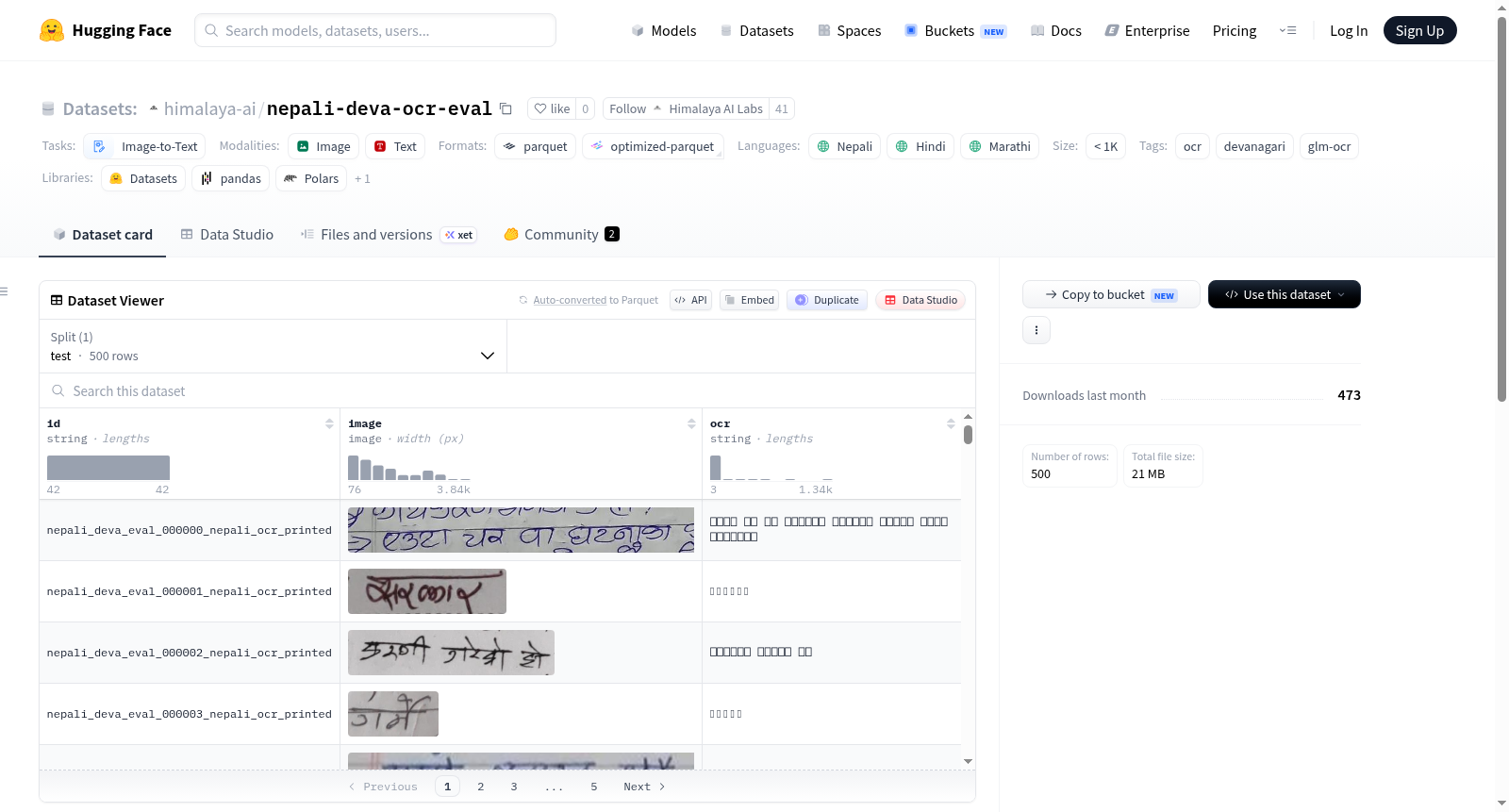Show additional libraries +1
This screenshot has width=1509, height=812.
click(362, 178)
